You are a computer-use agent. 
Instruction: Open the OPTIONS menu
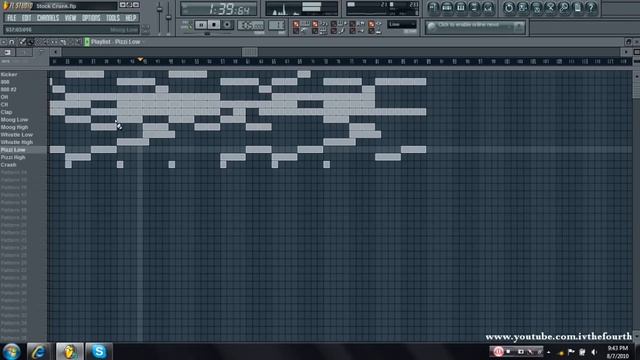click(x=91, y=18)
